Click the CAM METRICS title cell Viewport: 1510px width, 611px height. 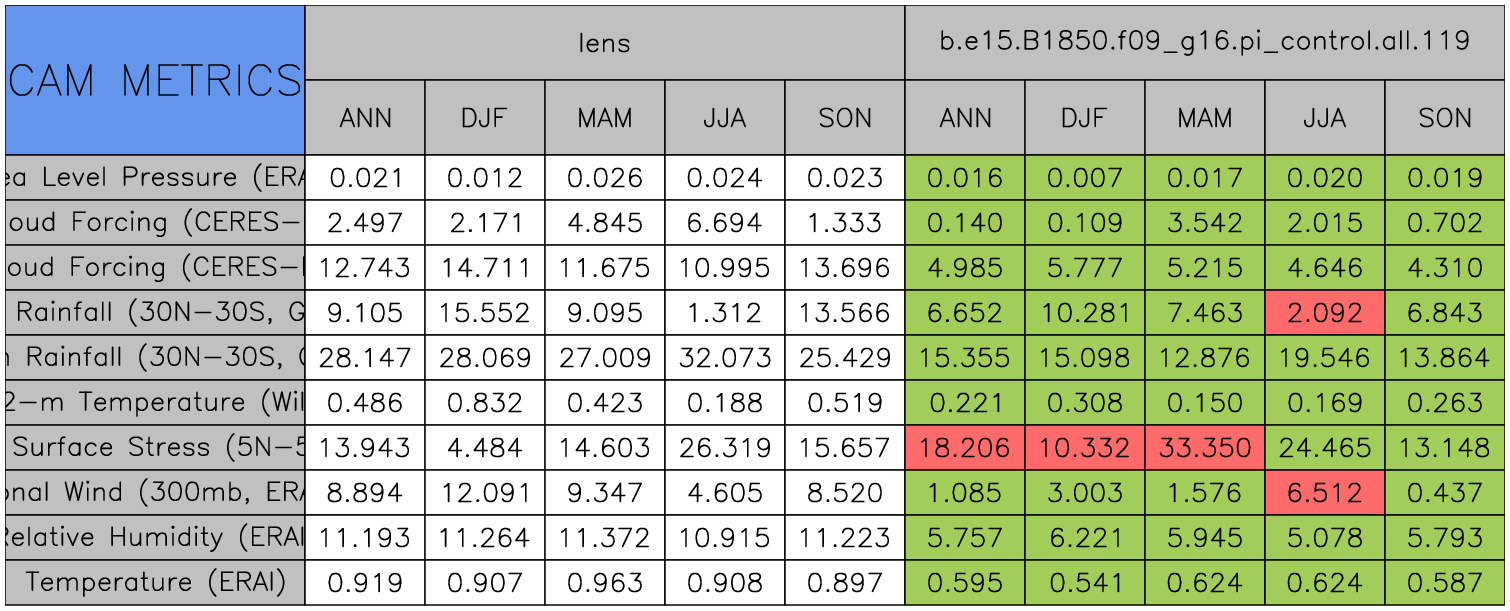[x=154, y=80]
